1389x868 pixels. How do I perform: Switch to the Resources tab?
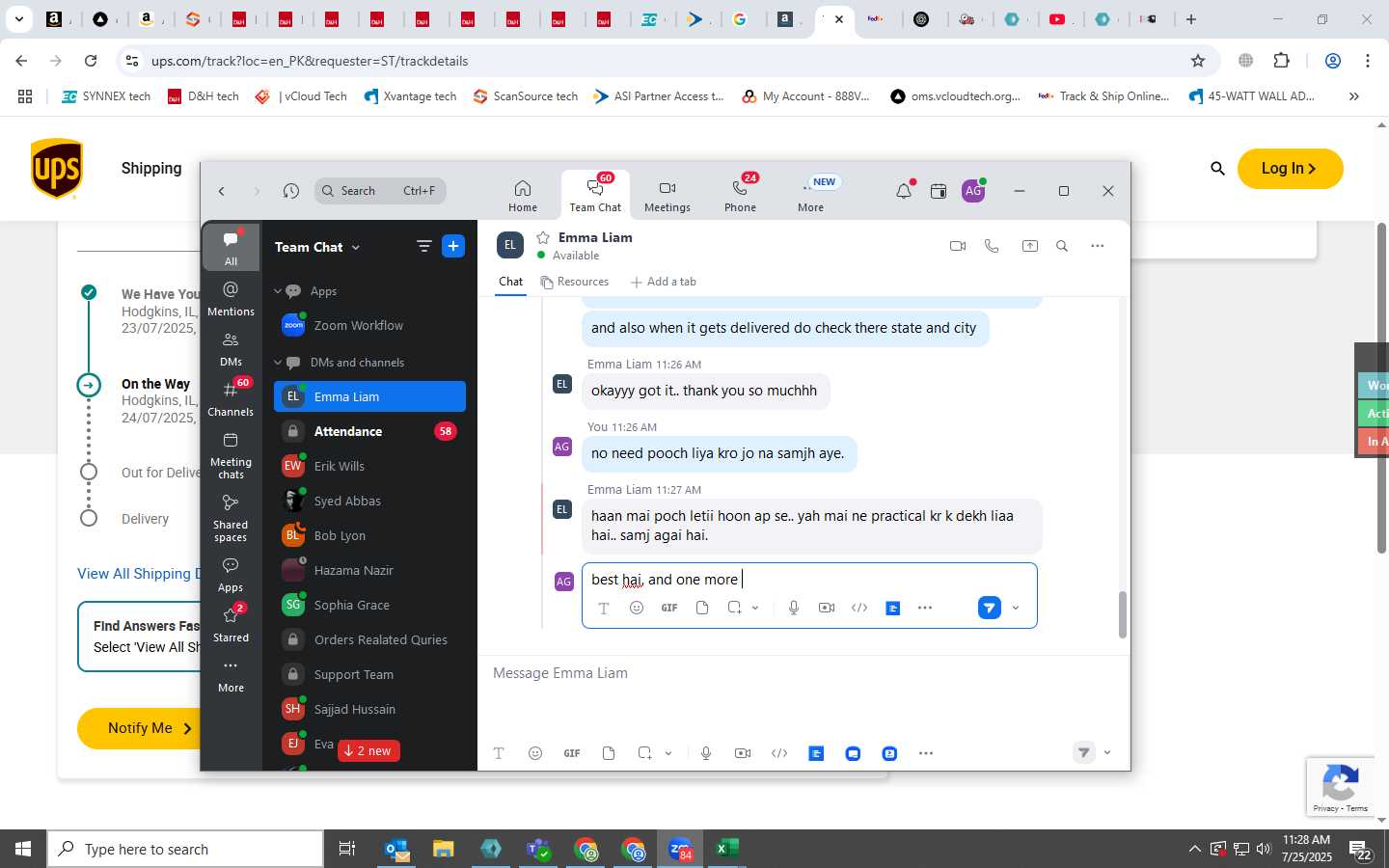[x=575, y=282]
